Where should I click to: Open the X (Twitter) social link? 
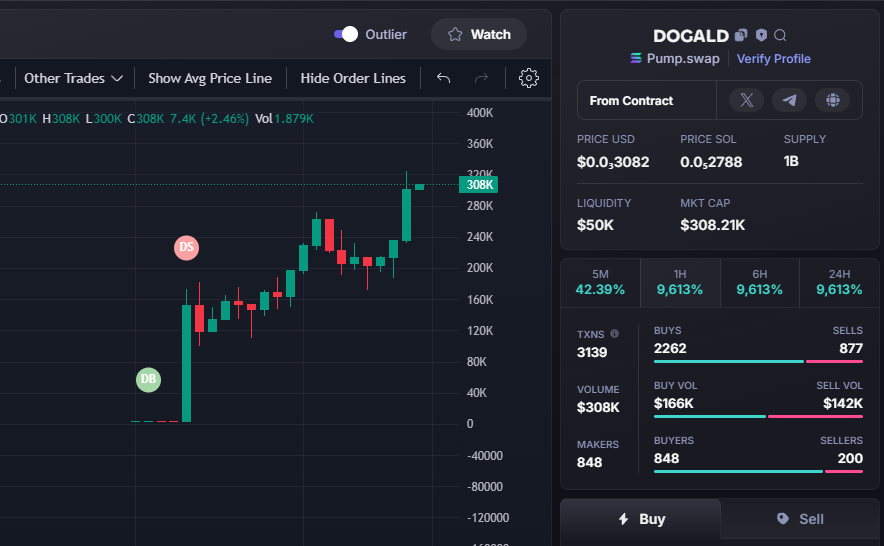pyautogui.click(x=746, y=100)
